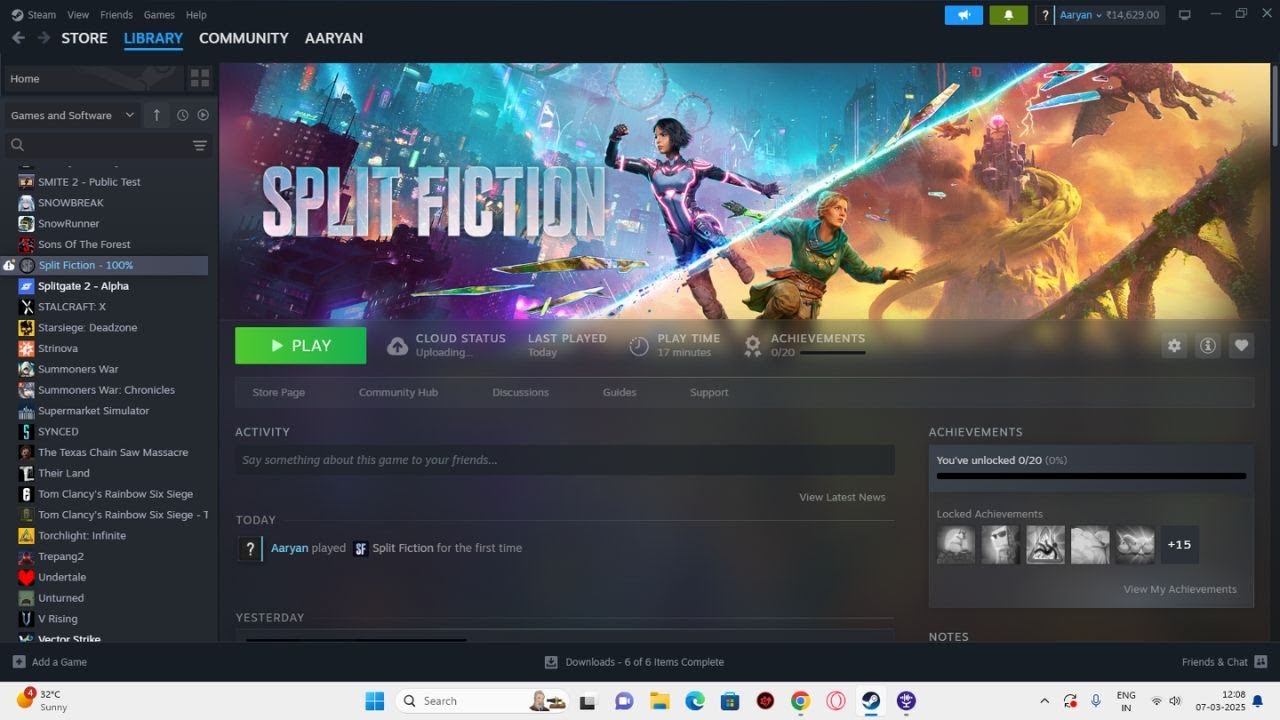Toggle sort order arrow in library
This screenshot has height=720, width=1280.
[x=156, y=115]
